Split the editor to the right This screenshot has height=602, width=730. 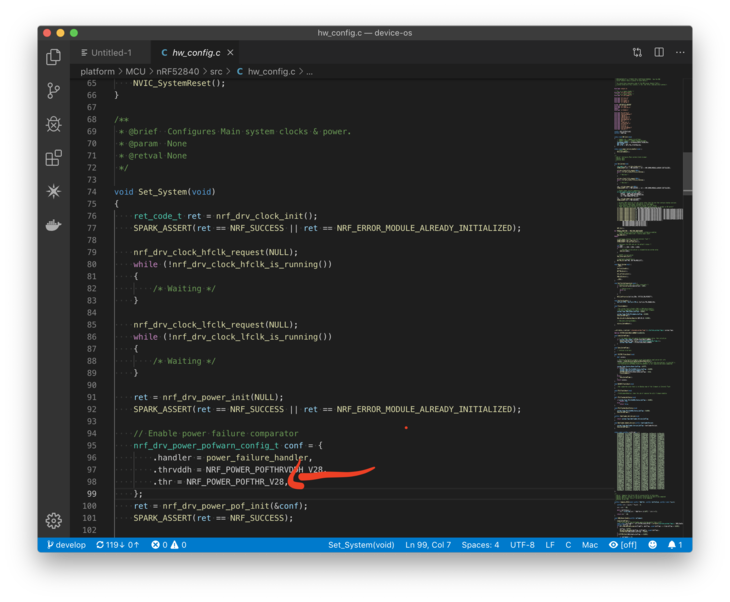[x=659, y=53]
